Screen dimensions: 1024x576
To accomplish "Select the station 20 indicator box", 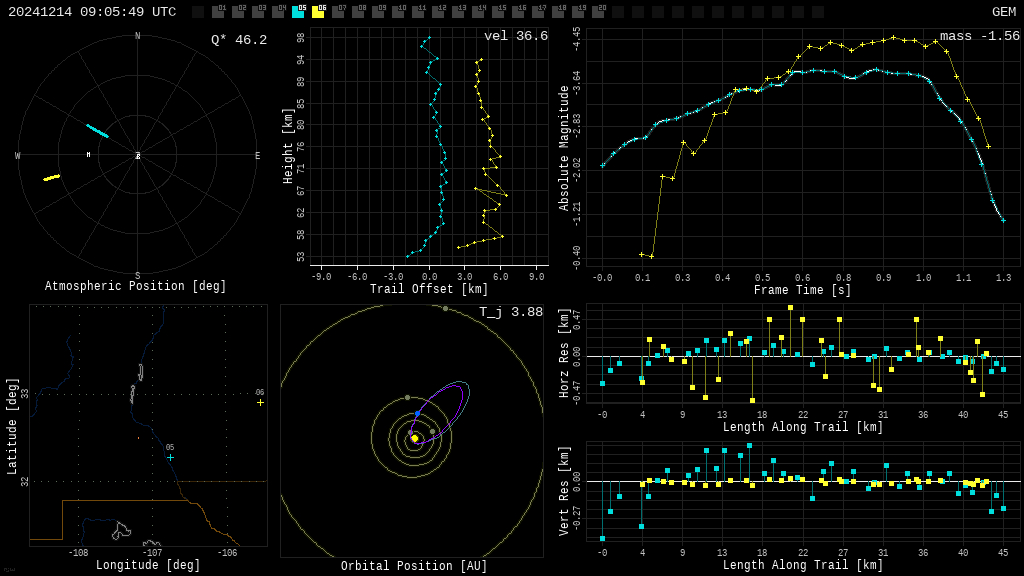I will tap(598, 12).
